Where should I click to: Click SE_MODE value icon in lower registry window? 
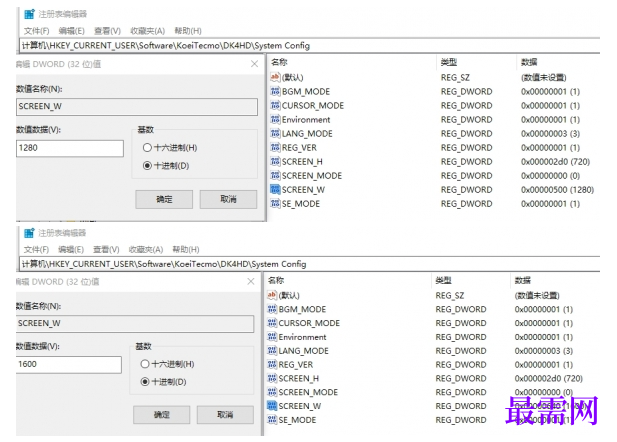point(272,420)
